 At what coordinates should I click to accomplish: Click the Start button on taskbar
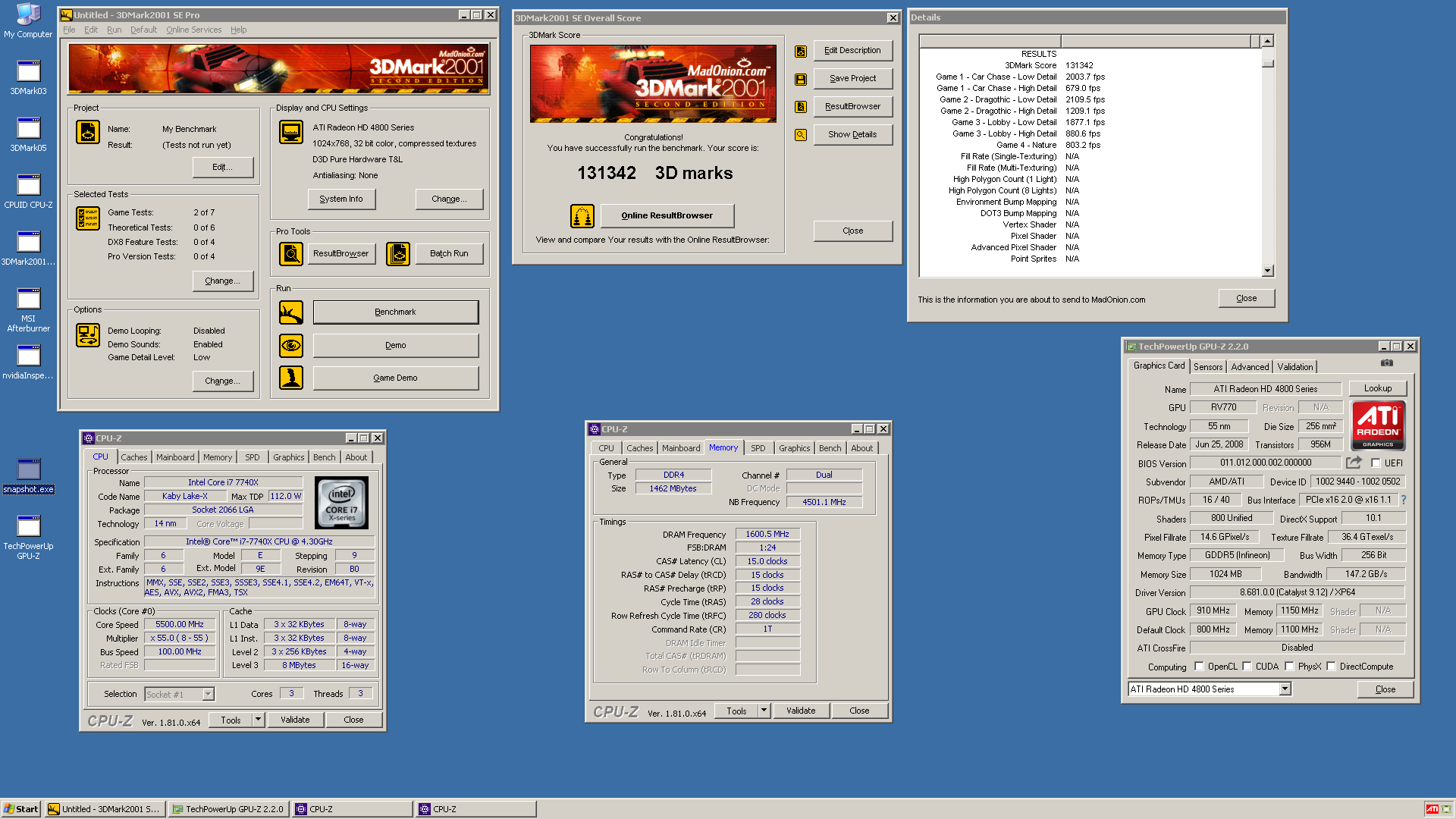point(21,809)
